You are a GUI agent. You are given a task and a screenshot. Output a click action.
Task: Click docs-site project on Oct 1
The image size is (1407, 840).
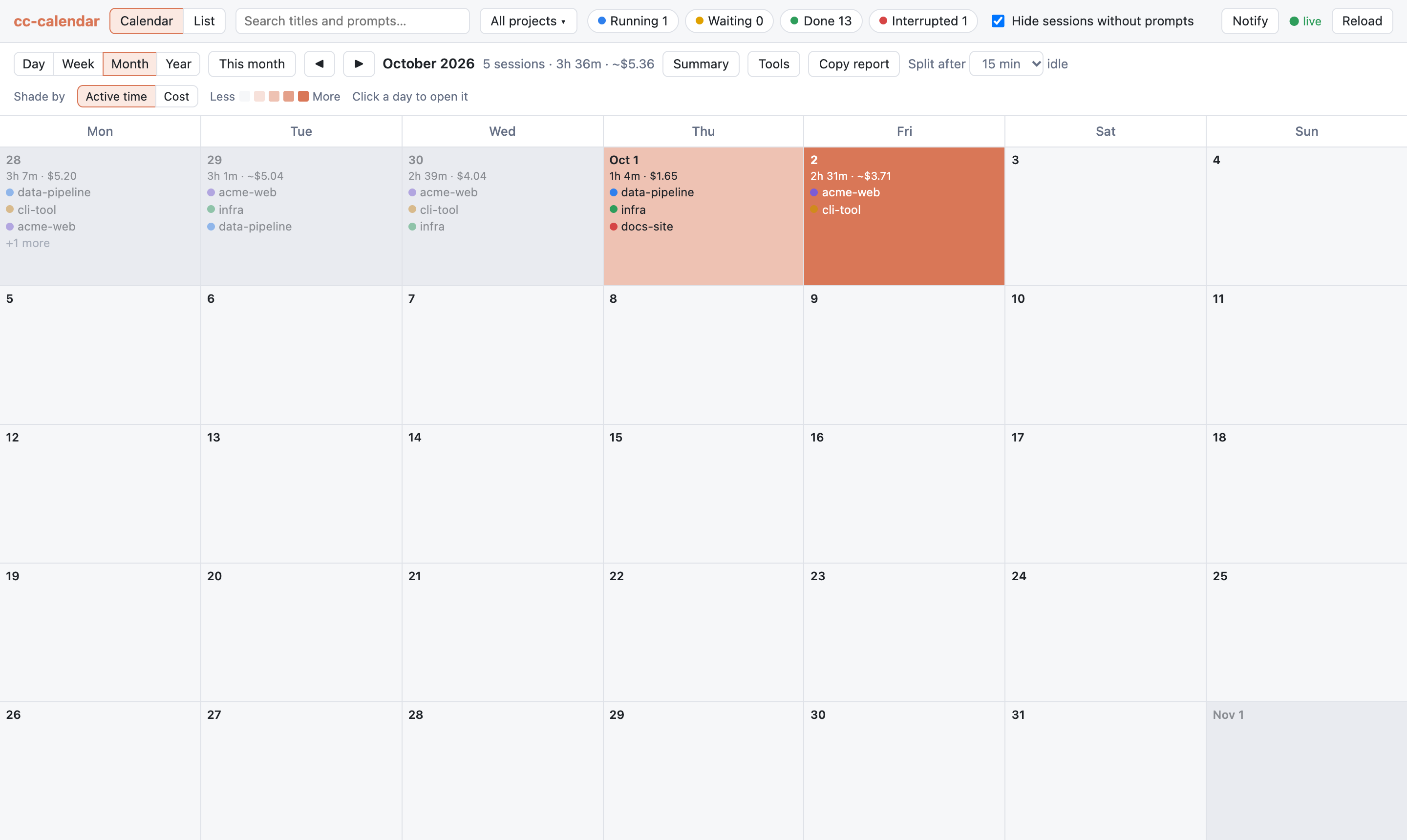point(641,227)
